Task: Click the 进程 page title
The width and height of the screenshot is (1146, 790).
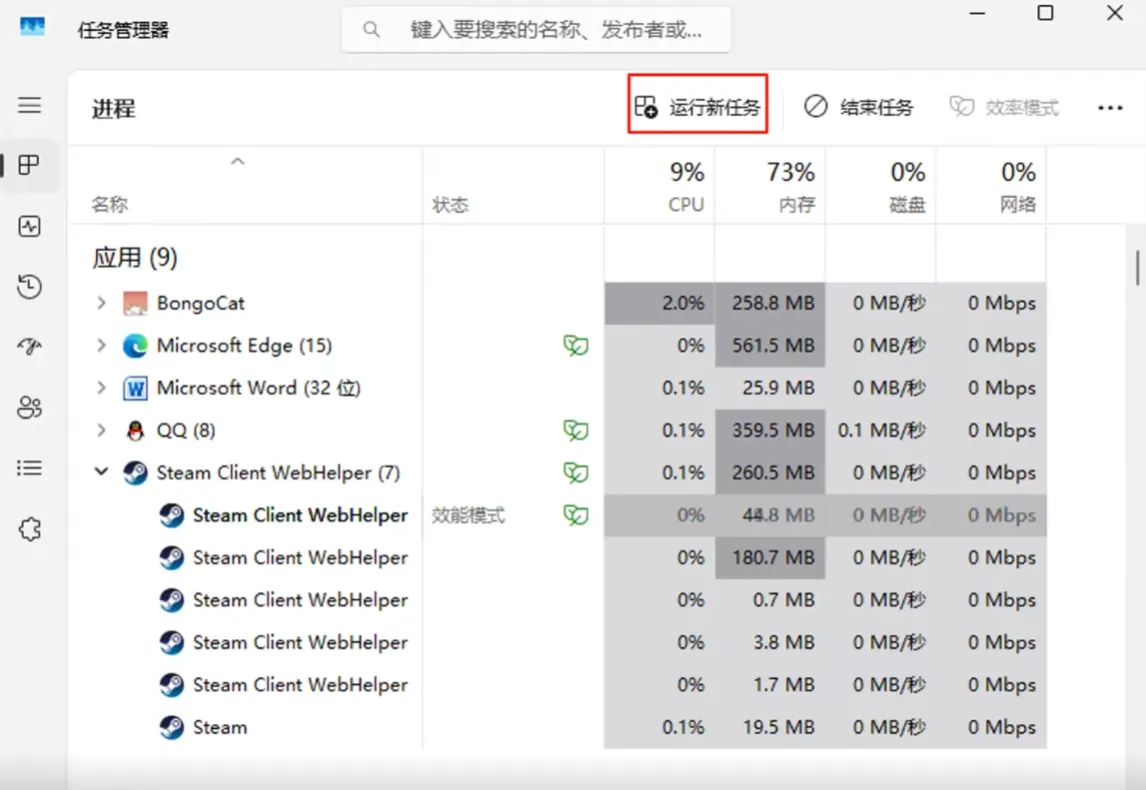Action: coord(113,109)
